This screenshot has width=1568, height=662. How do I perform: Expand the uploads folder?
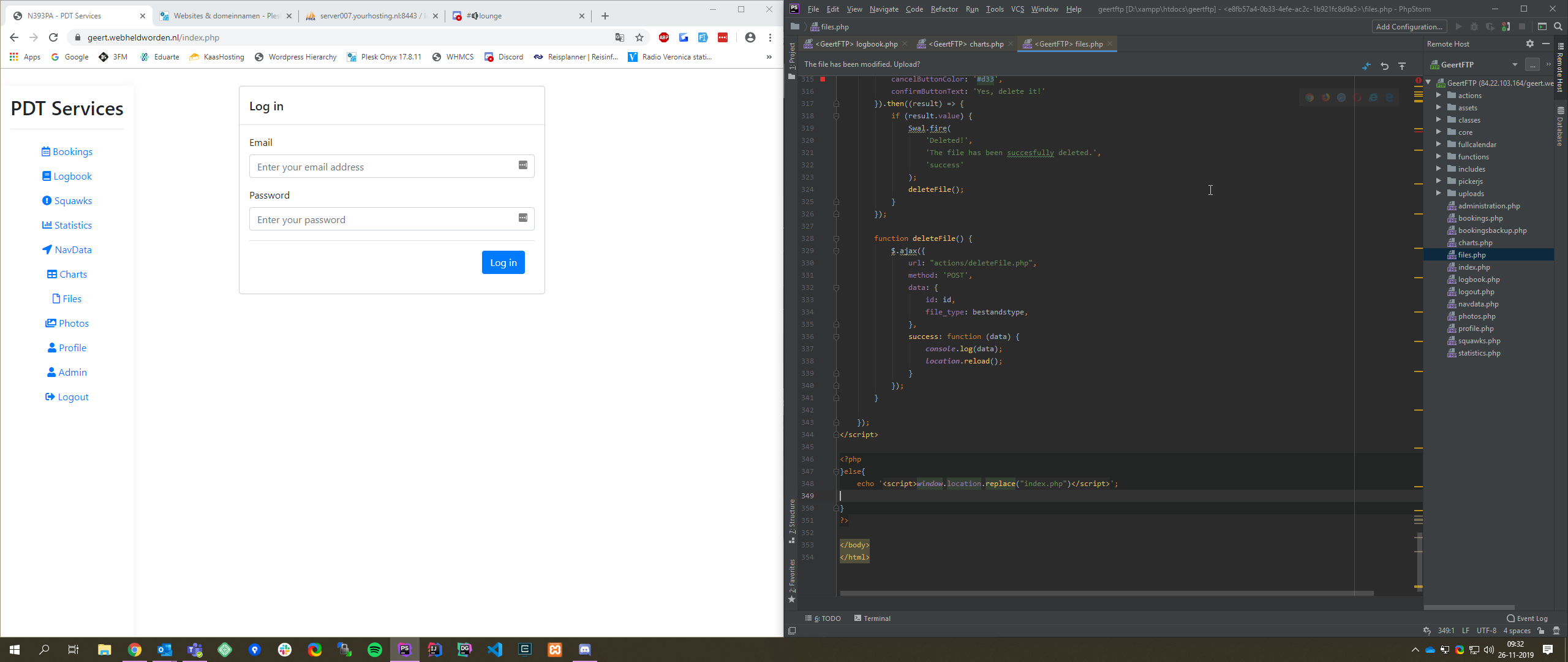tap(1439, 193)
